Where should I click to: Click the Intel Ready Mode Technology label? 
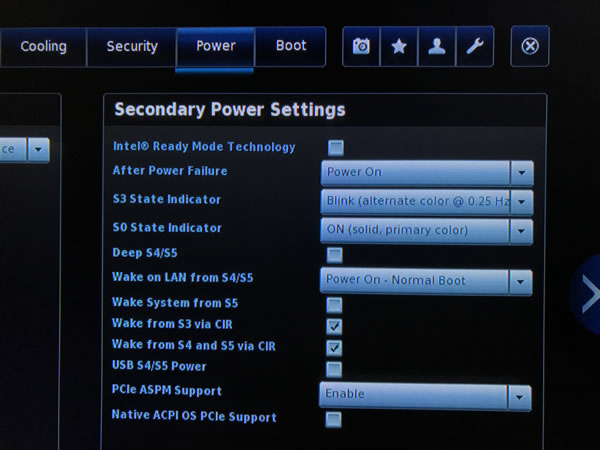click(204, 147)
